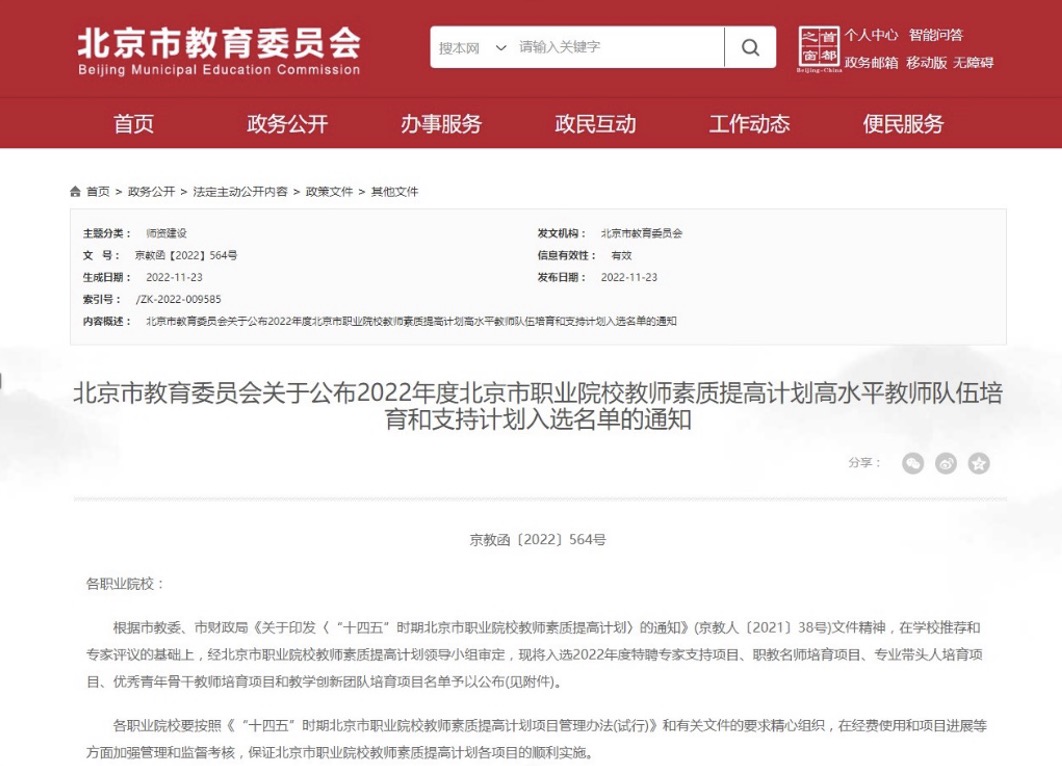1062x766 pixels.
Task: Click the 首都之窗 Beijing-China seal logo
Action: coord(818,49)
